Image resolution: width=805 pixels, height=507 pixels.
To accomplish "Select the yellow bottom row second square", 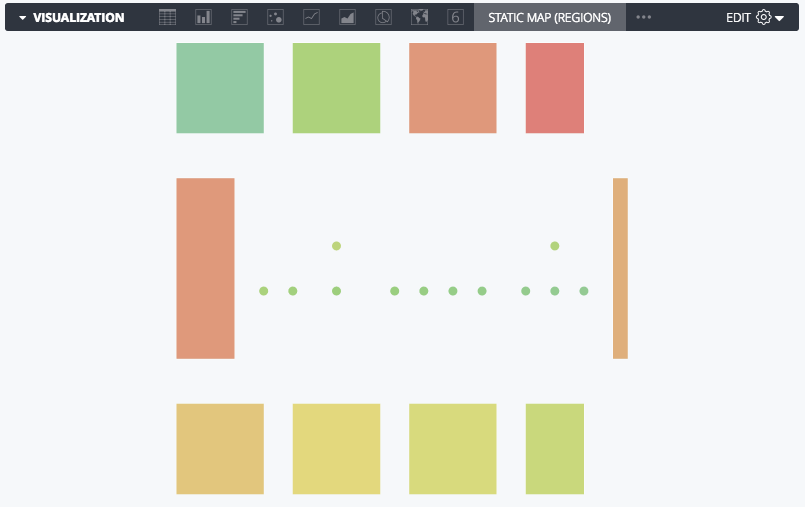I will pos(336,449).
